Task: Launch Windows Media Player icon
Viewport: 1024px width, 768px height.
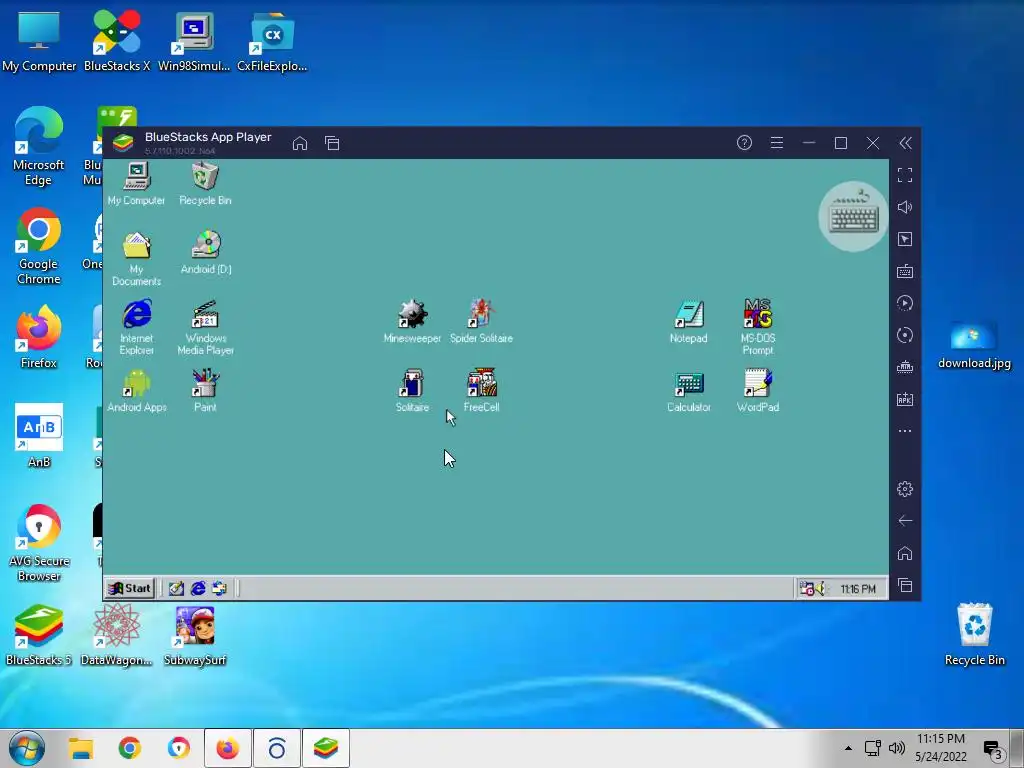Action: pos(205,327)
